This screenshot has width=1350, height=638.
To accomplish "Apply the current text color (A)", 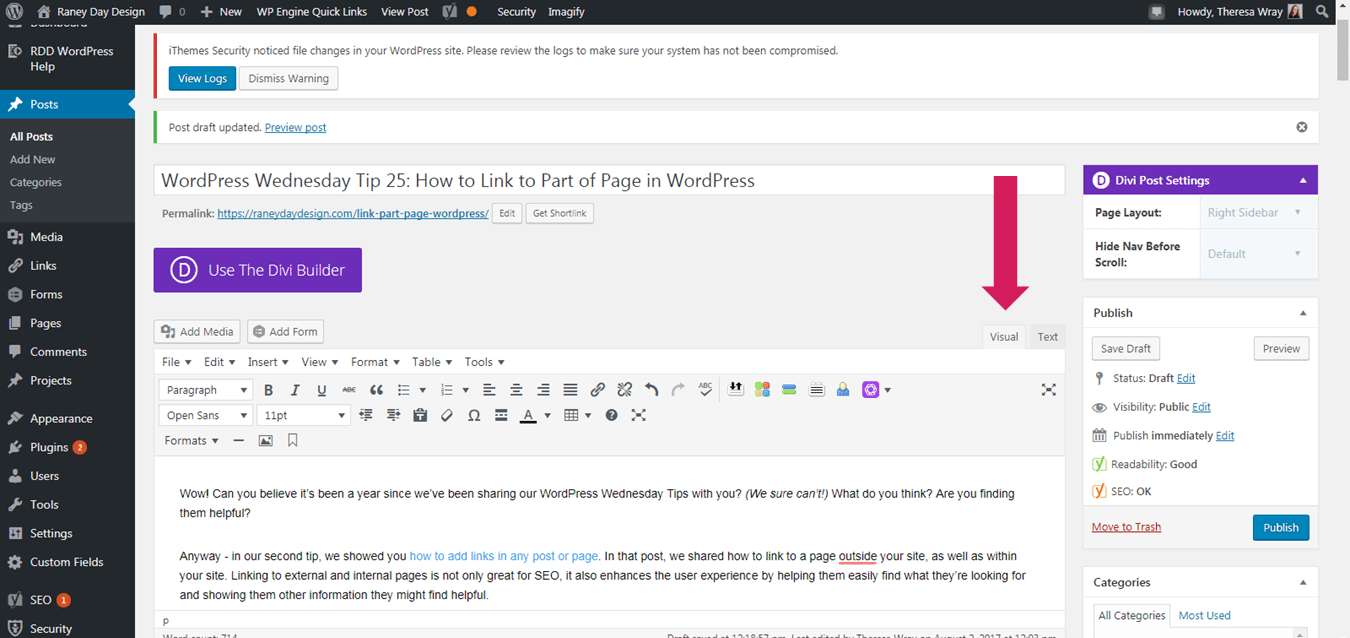I will (528, 415).
